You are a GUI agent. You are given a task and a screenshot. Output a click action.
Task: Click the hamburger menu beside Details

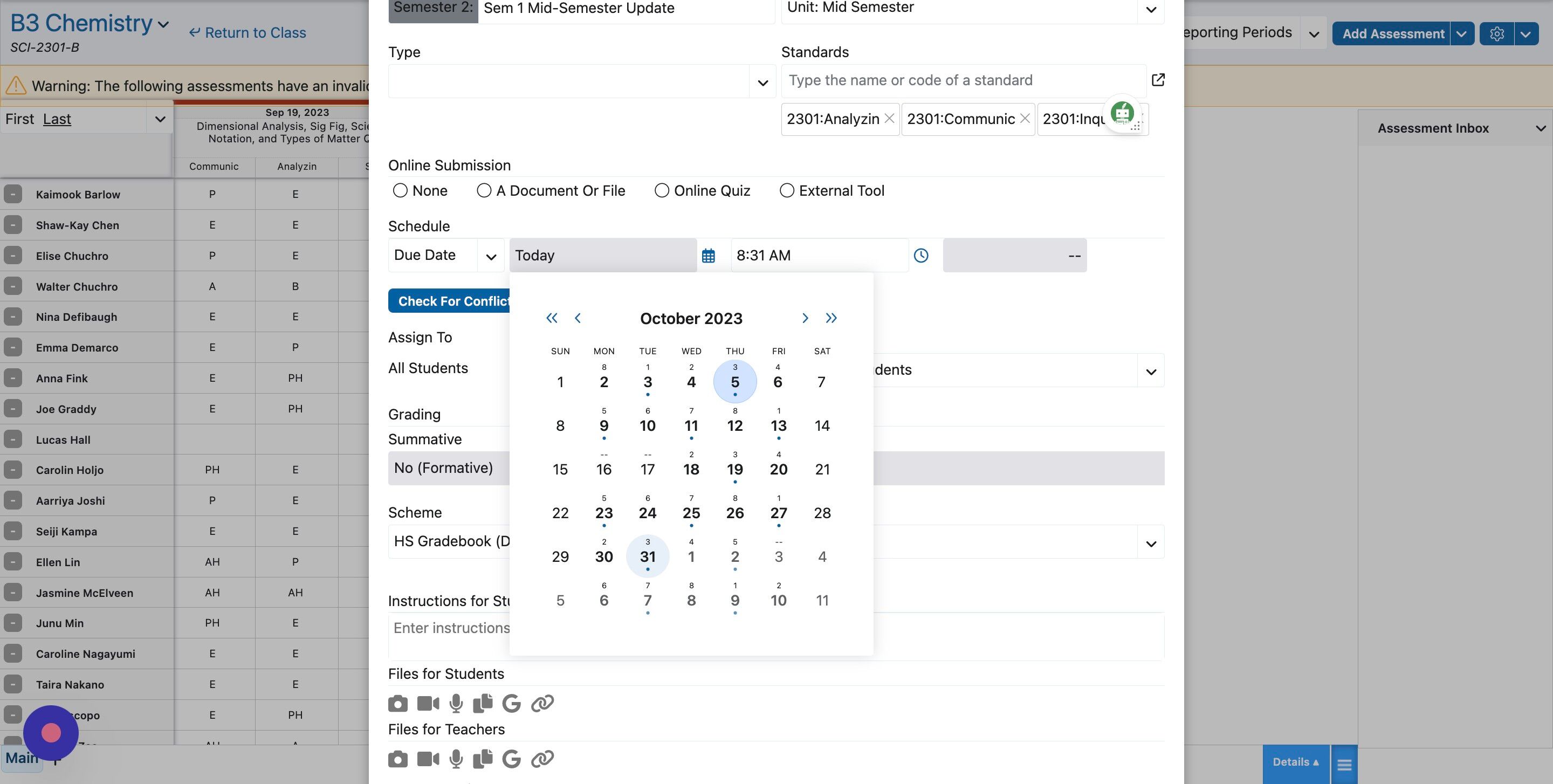point(1344,765)
